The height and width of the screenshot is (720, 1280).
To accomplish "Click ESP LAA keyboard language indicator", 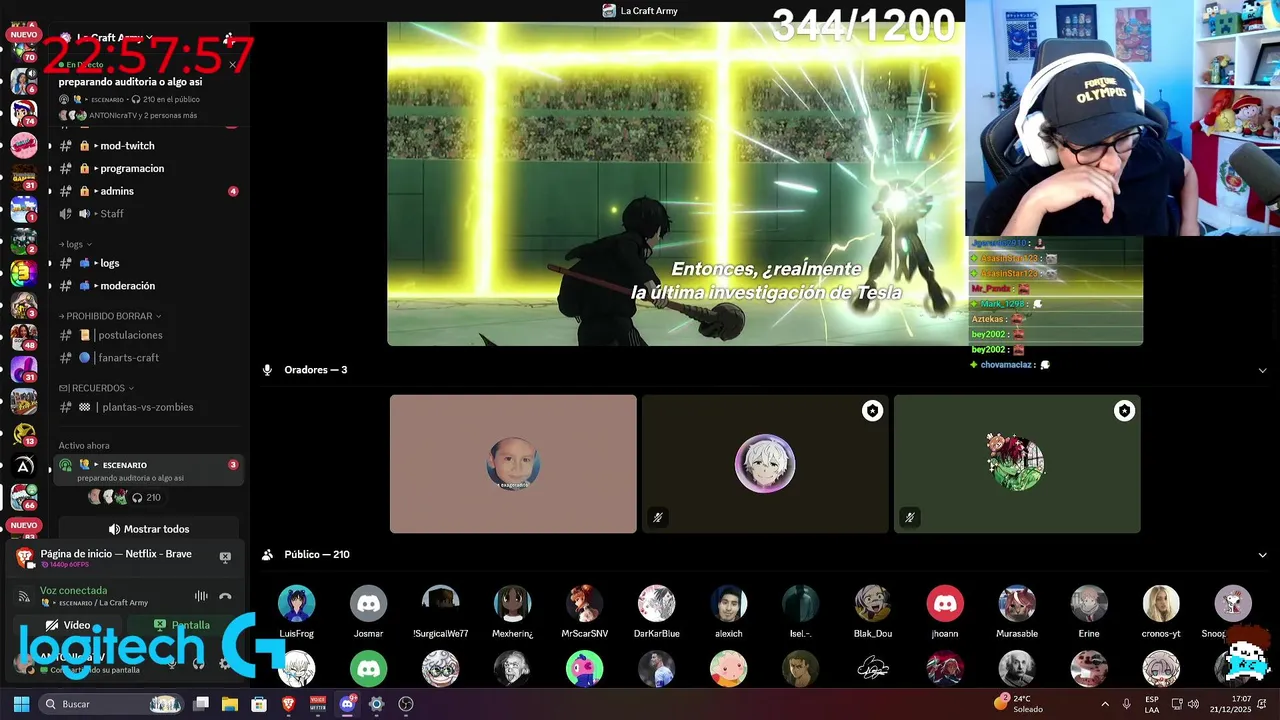I will point(1152,704).
